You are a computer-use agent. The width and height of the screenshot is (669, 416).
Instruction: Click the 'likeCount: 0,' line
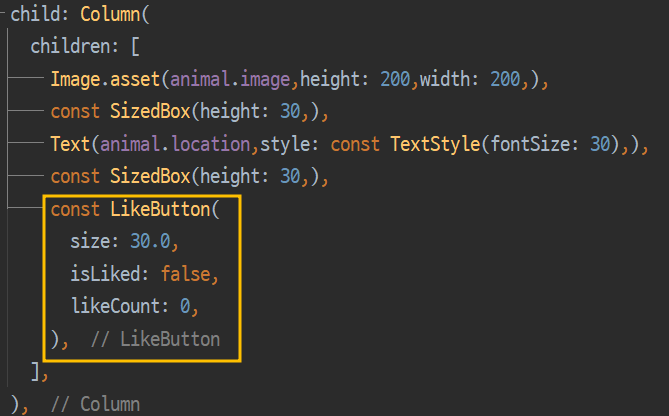tap(135, 306)
